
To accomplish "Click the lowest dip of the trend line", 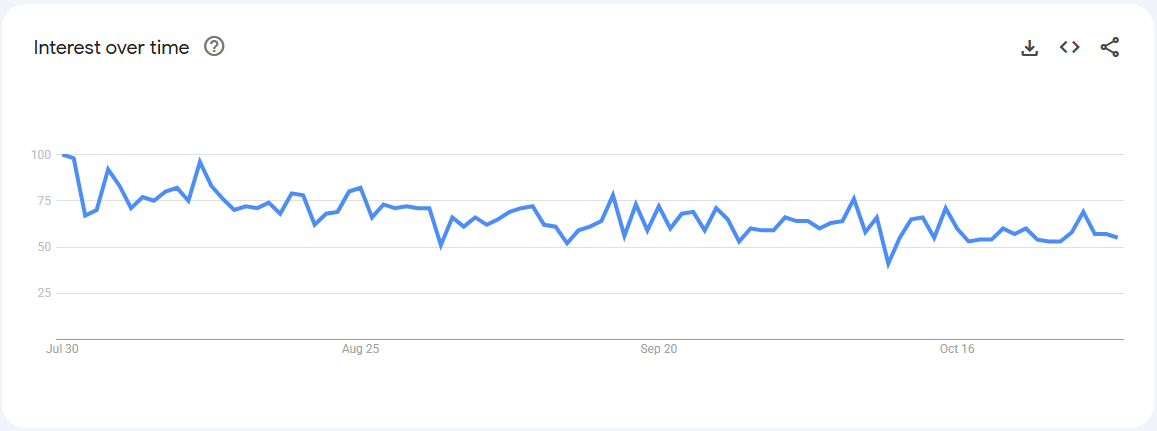I will pyautogui.click(x=888, y=264).
